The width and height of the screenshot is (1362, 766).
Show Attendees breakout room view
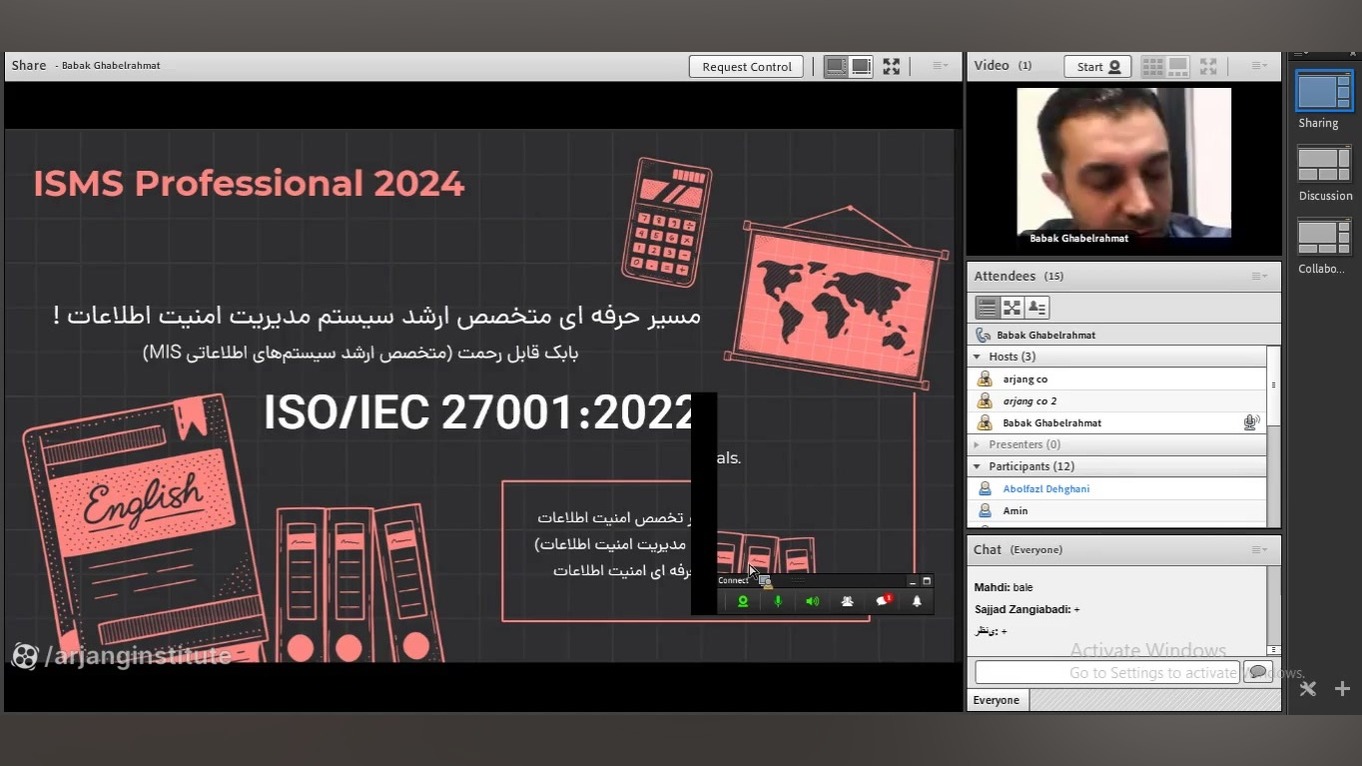pyautogui.click(x=1012, y=308)
